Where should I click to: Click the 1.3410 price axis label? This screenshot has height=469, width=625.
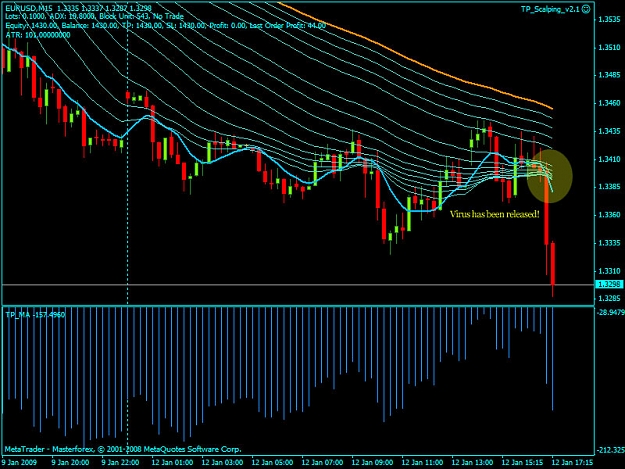point(609,159)
